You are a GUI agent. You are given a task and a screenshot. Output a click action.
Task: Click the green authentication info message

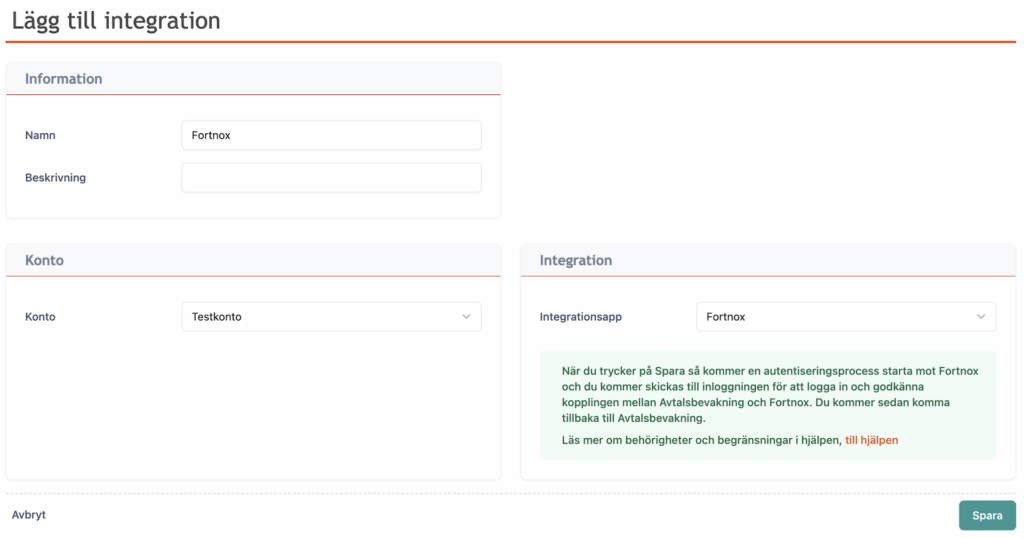click(x=768, y=394)
